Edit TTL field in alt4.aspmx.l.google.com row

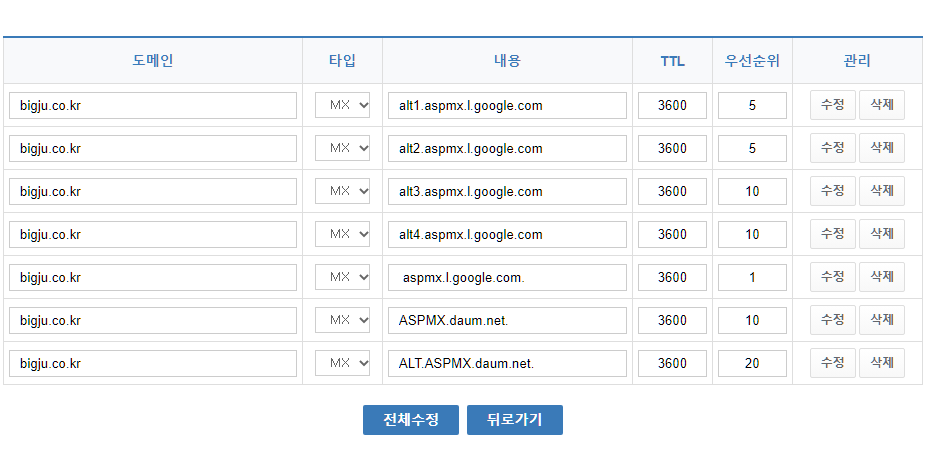(x=673, y=234)
